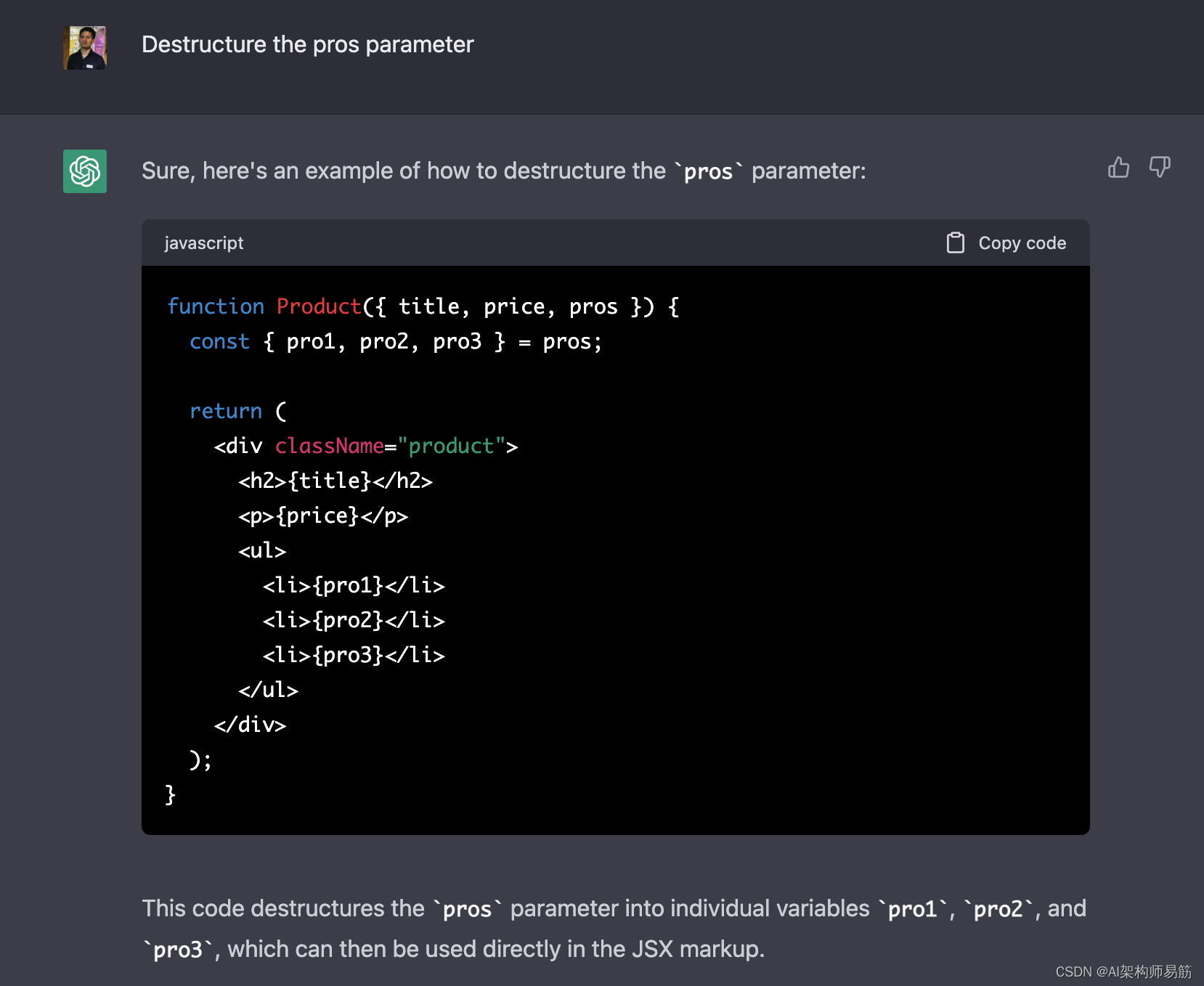Click the closing </ul> tag line
The height and width of the screenshot is (986, 1204).
click(x=269, y=690)
